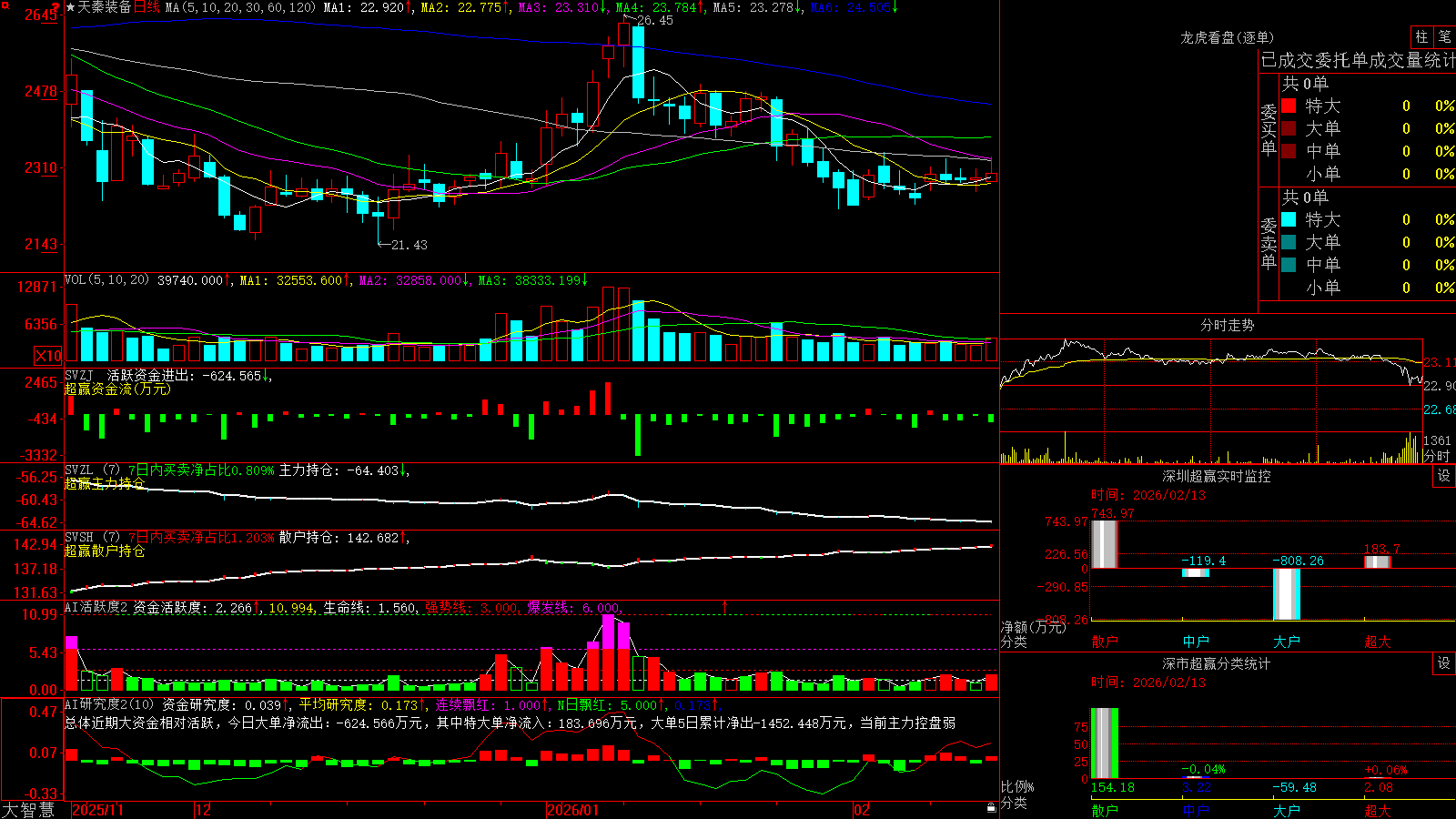Screen dimensions: 1456x819
Task: Click the 分时走势 panel title
Action: click(1227, 325)
